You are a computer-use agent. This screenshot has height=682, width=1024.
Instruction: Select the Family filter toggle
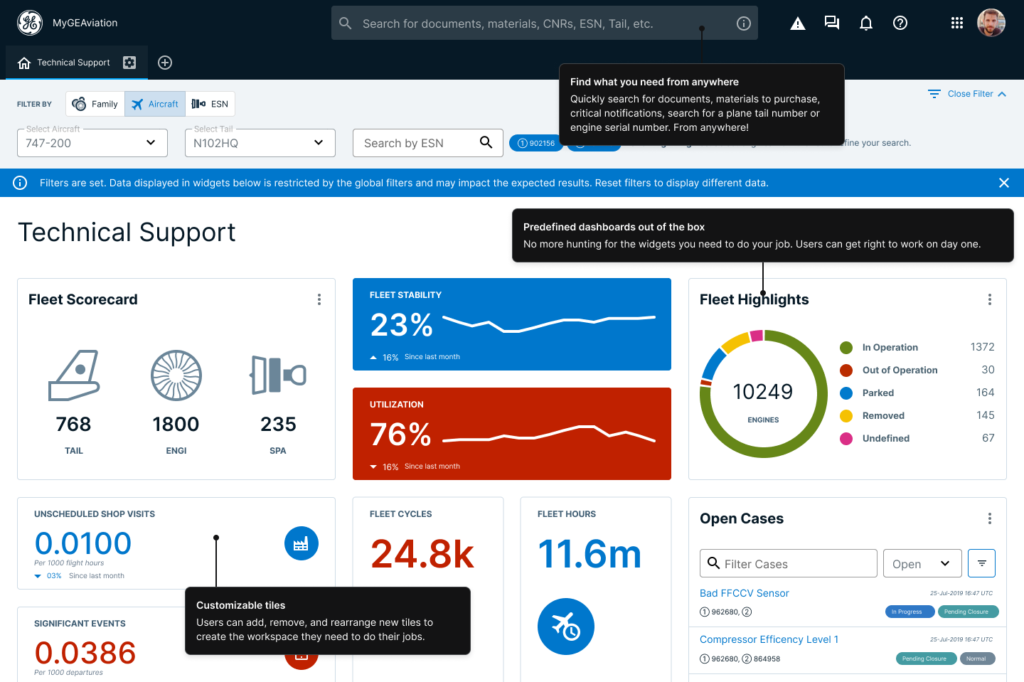pos(95,104)
